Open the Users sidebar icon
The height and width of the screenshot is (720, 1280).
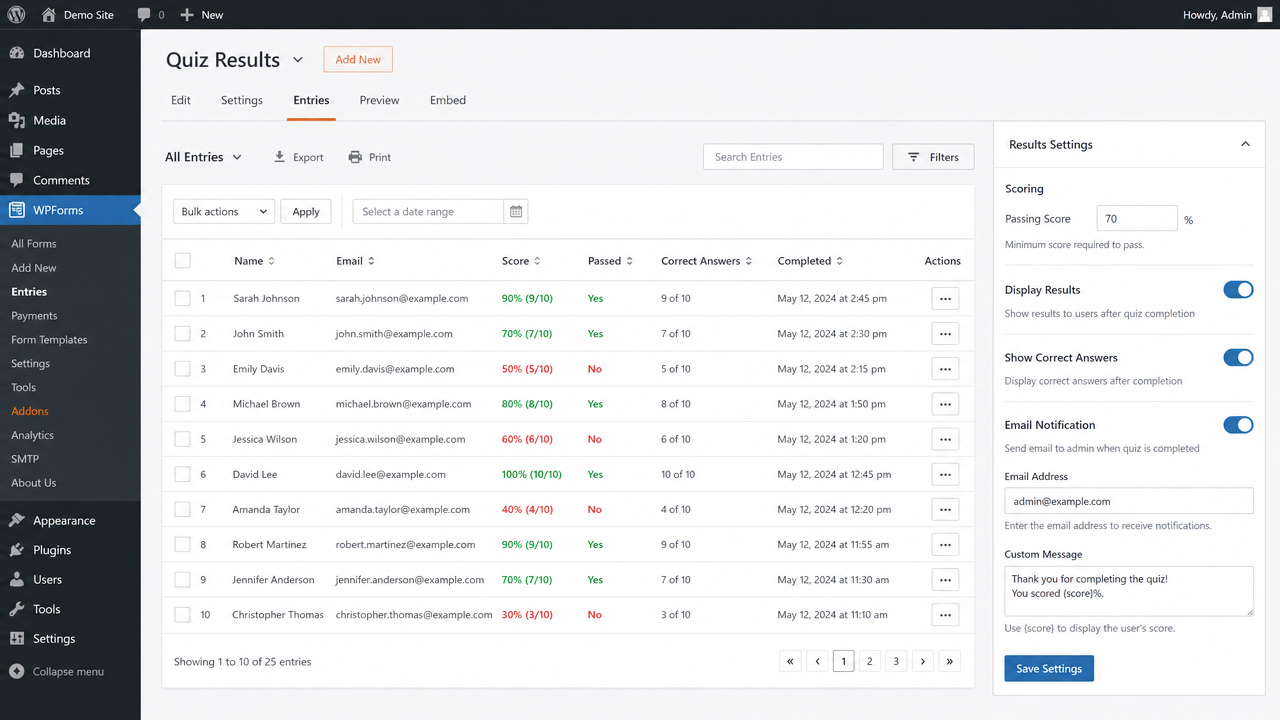pyautogui.click(x=17, y=579)
